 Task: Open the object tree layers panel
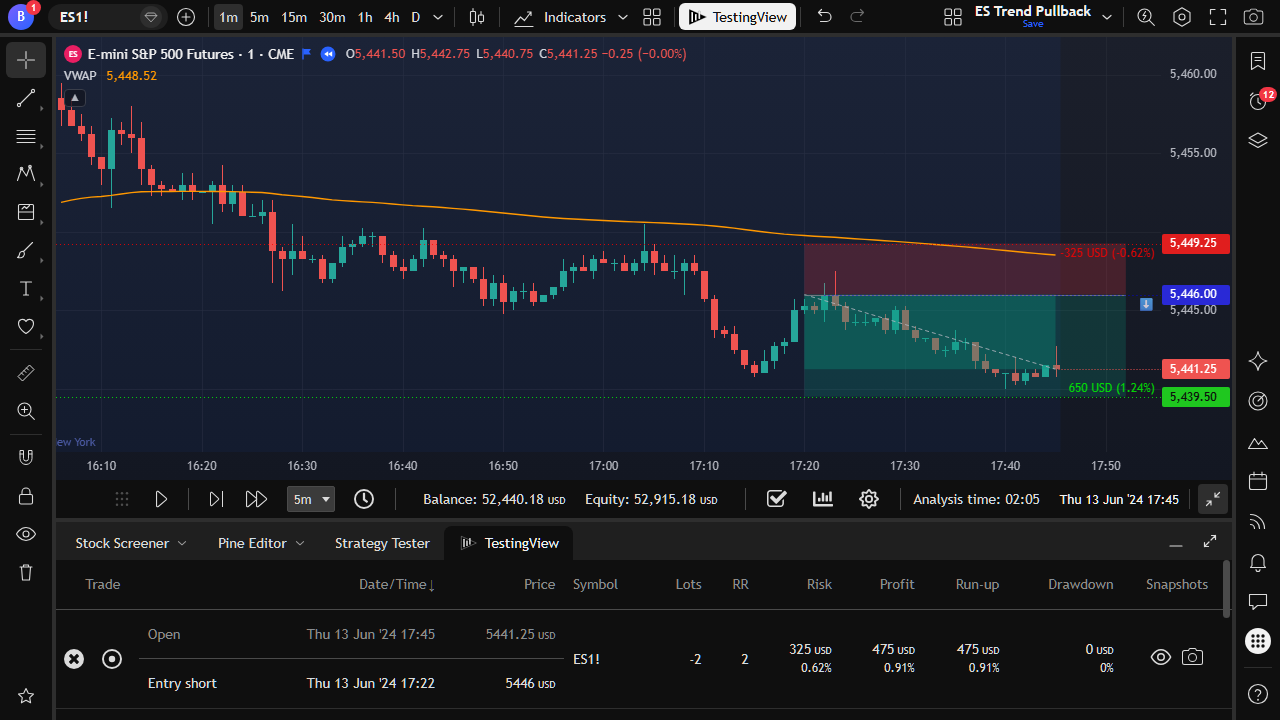pos(1258,140)
